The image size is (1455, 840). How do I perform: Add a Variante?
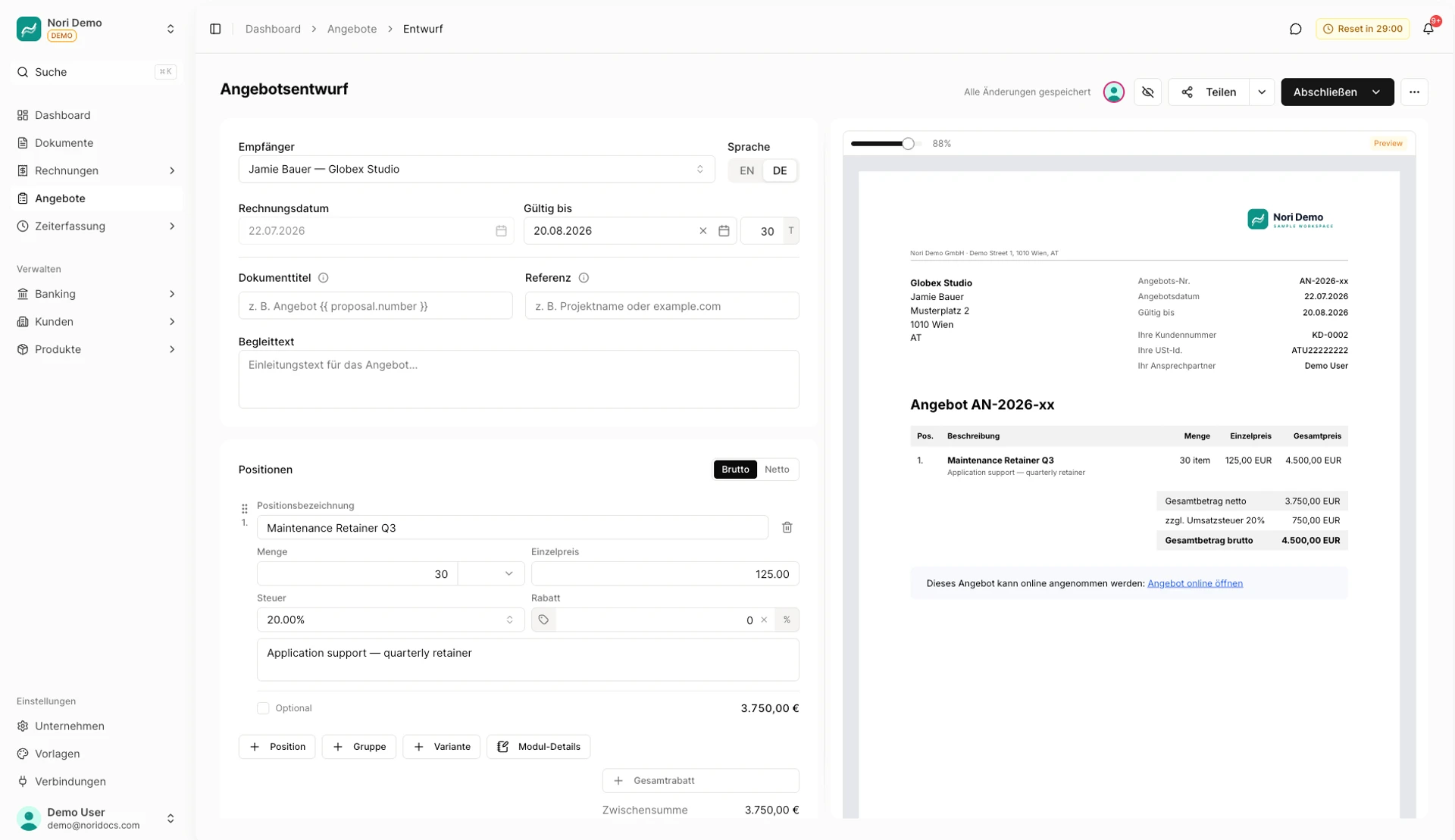pos(441,747)
